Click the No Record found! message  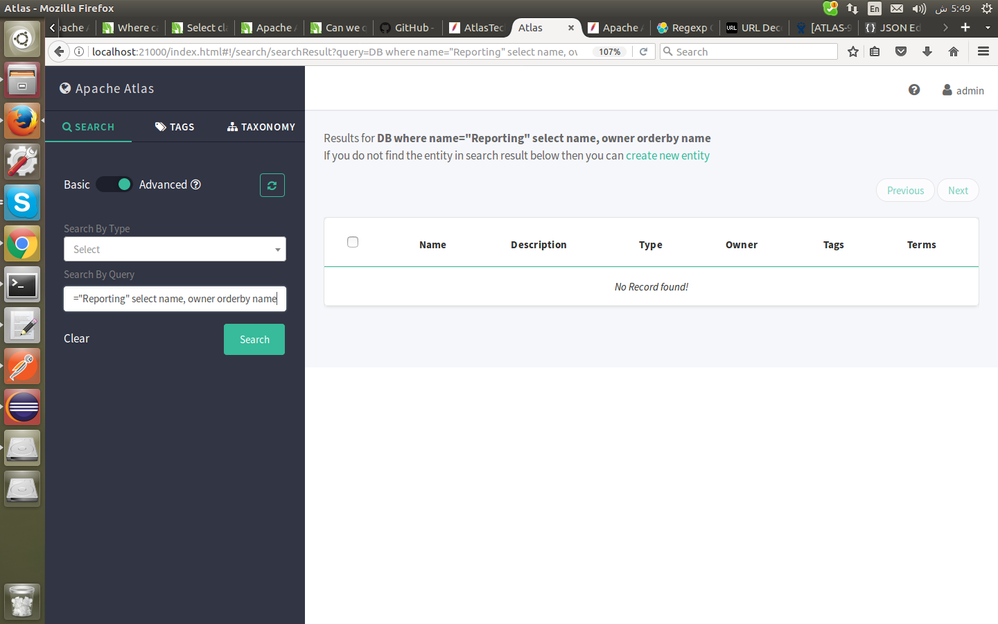(651, 287)
